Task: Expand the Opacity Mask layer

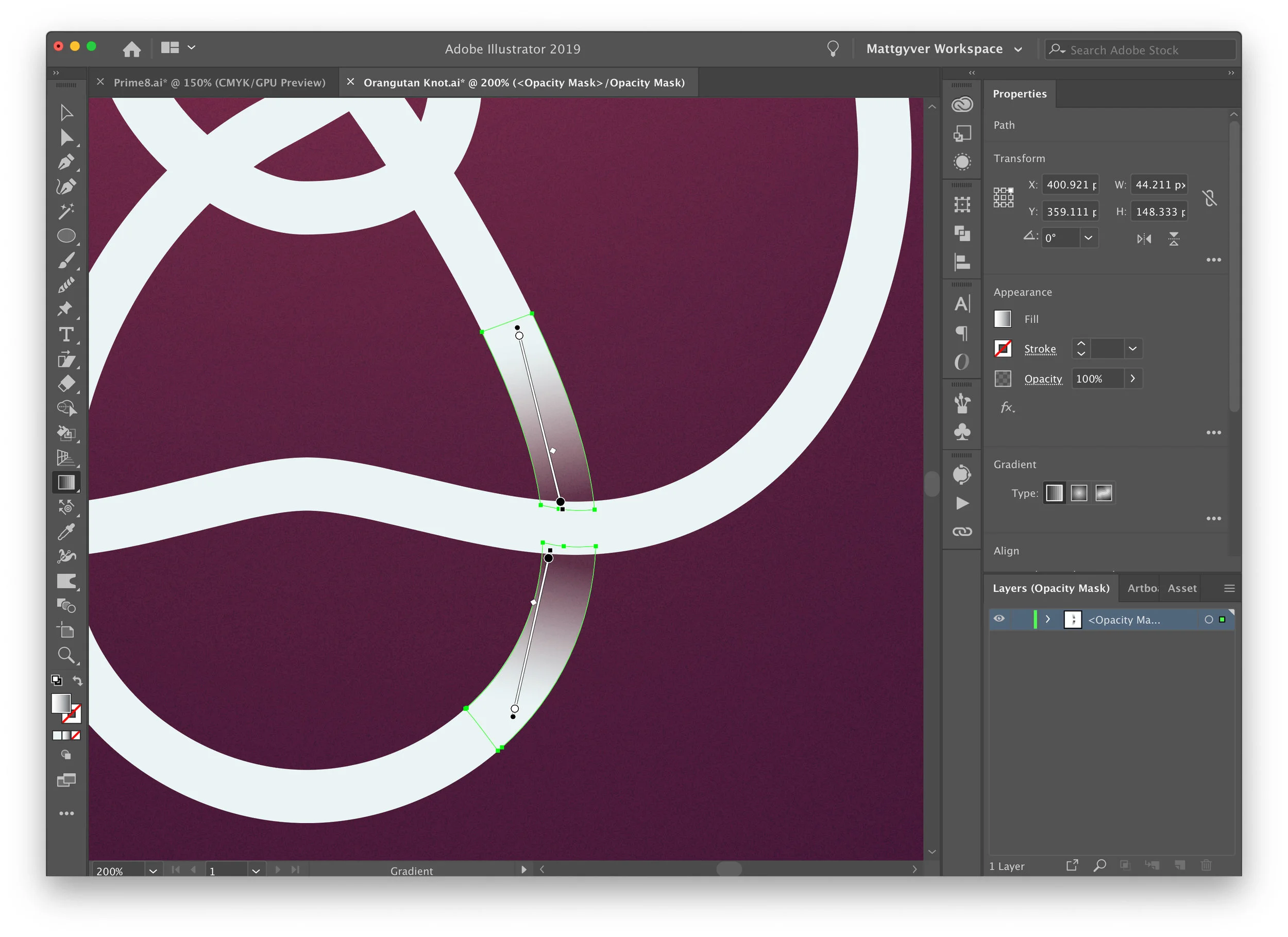Action: point(1048,619)
